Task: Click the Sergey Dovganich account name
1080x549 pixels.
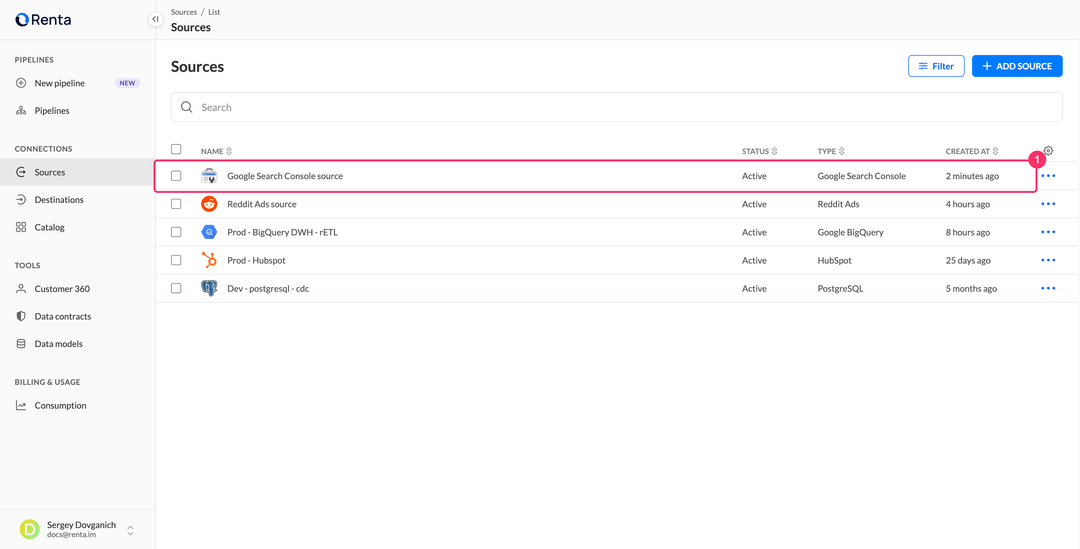Action: [81, 525]
